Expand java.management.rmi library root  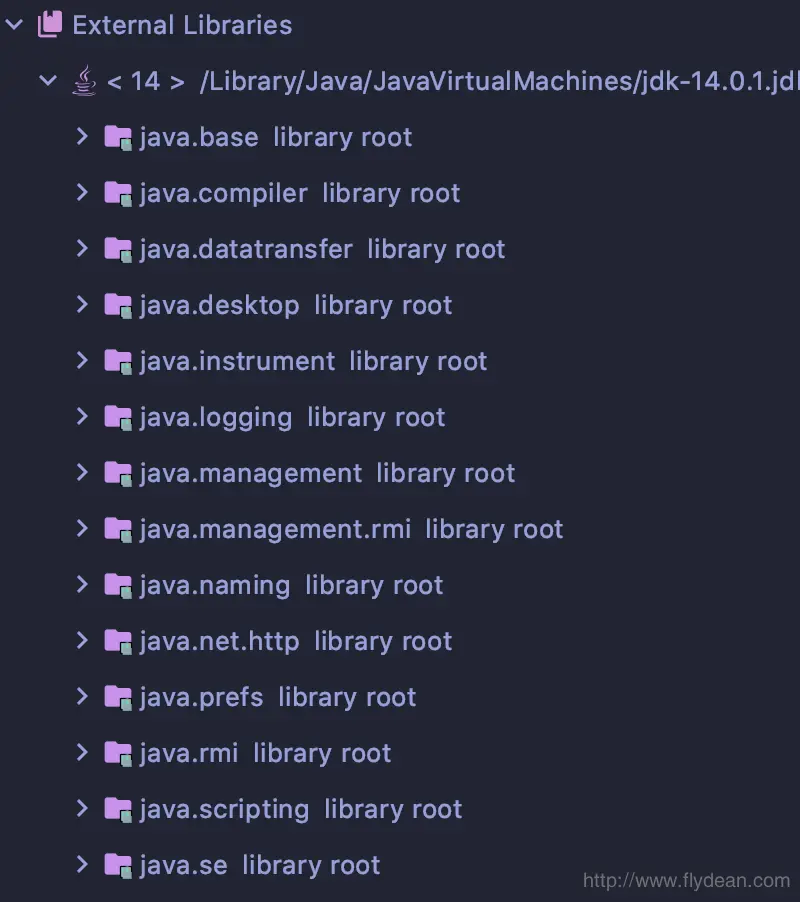[x=82, y=529]
